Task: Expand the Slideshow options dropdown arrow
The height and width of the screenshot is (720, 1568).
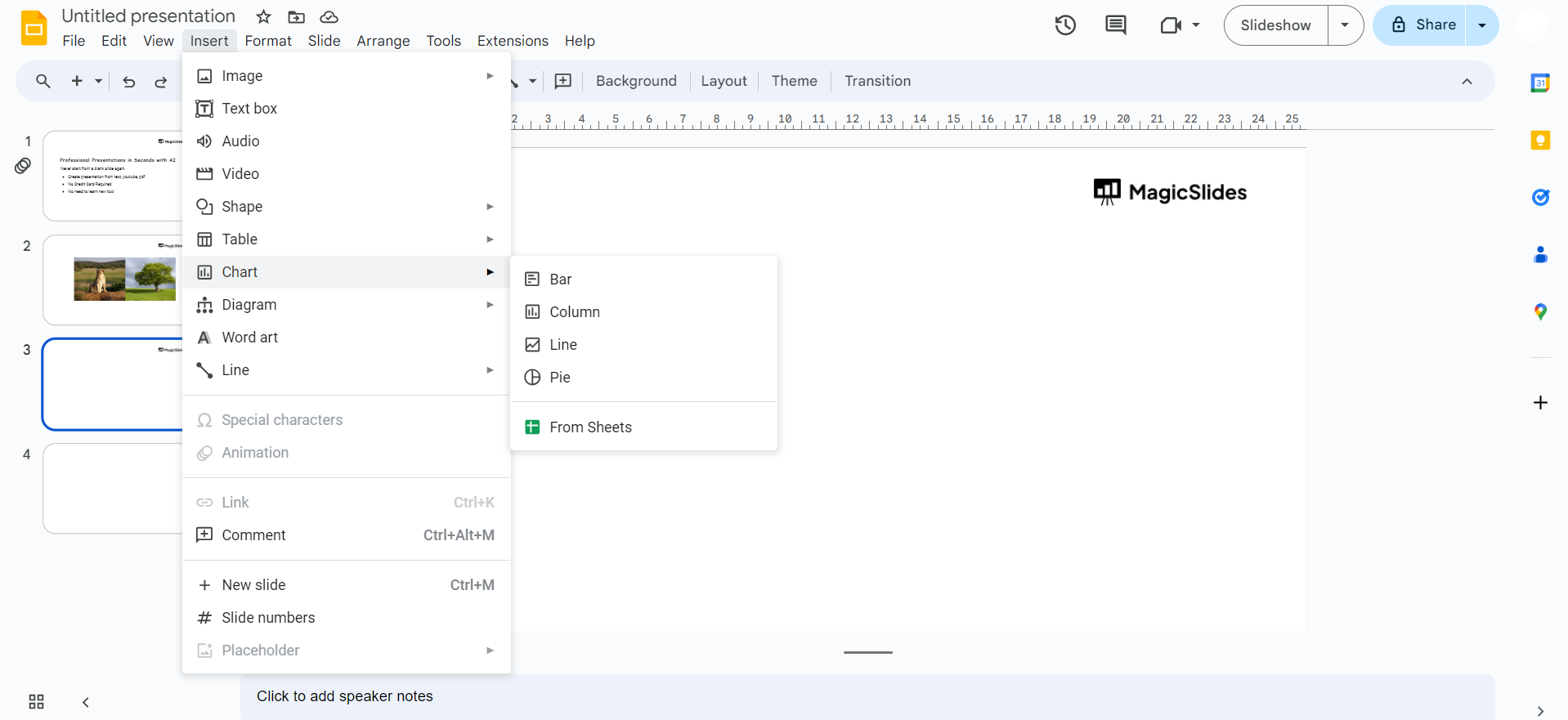Action: pyautogui.click(x=1345, y=25)
